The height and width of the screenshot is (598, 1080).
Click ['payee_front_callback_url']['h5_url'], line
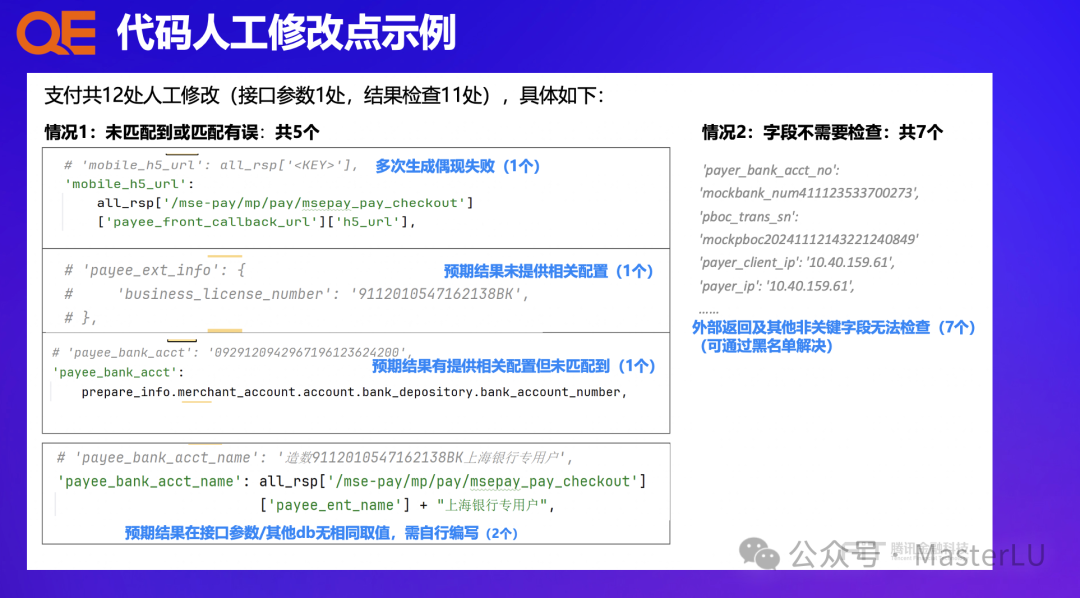(x=256, y=222)
